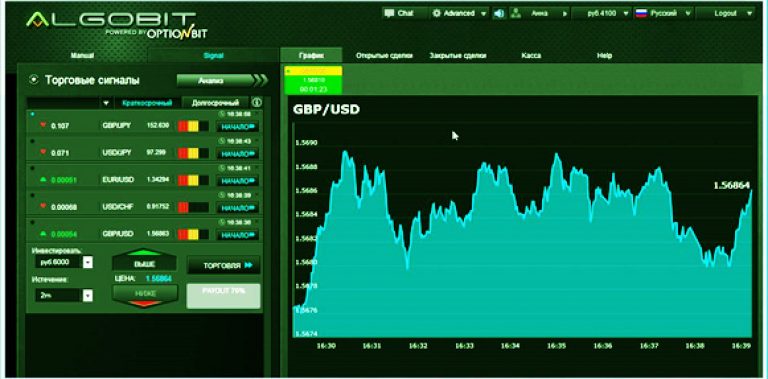
Task: Open the График tab
Action: 311,55
